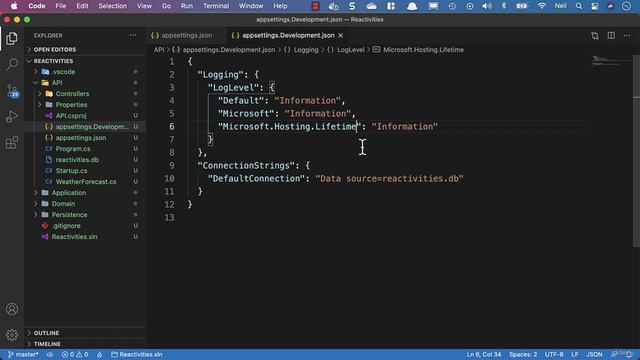Image resolution: width=640 pixels, height=360 pixels.
Task: Open Program.cs in the explorer
Action: [x=73, y=149]
